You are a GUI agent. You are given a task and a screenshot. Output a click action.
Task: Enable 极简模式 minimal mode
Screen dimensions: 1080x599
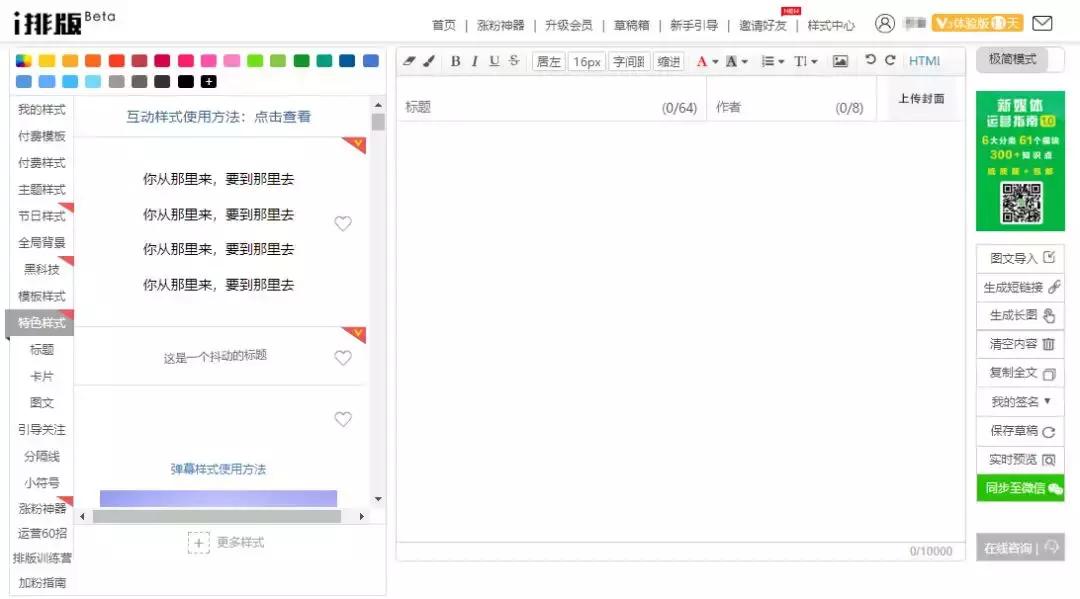(x=1020, y=60)
